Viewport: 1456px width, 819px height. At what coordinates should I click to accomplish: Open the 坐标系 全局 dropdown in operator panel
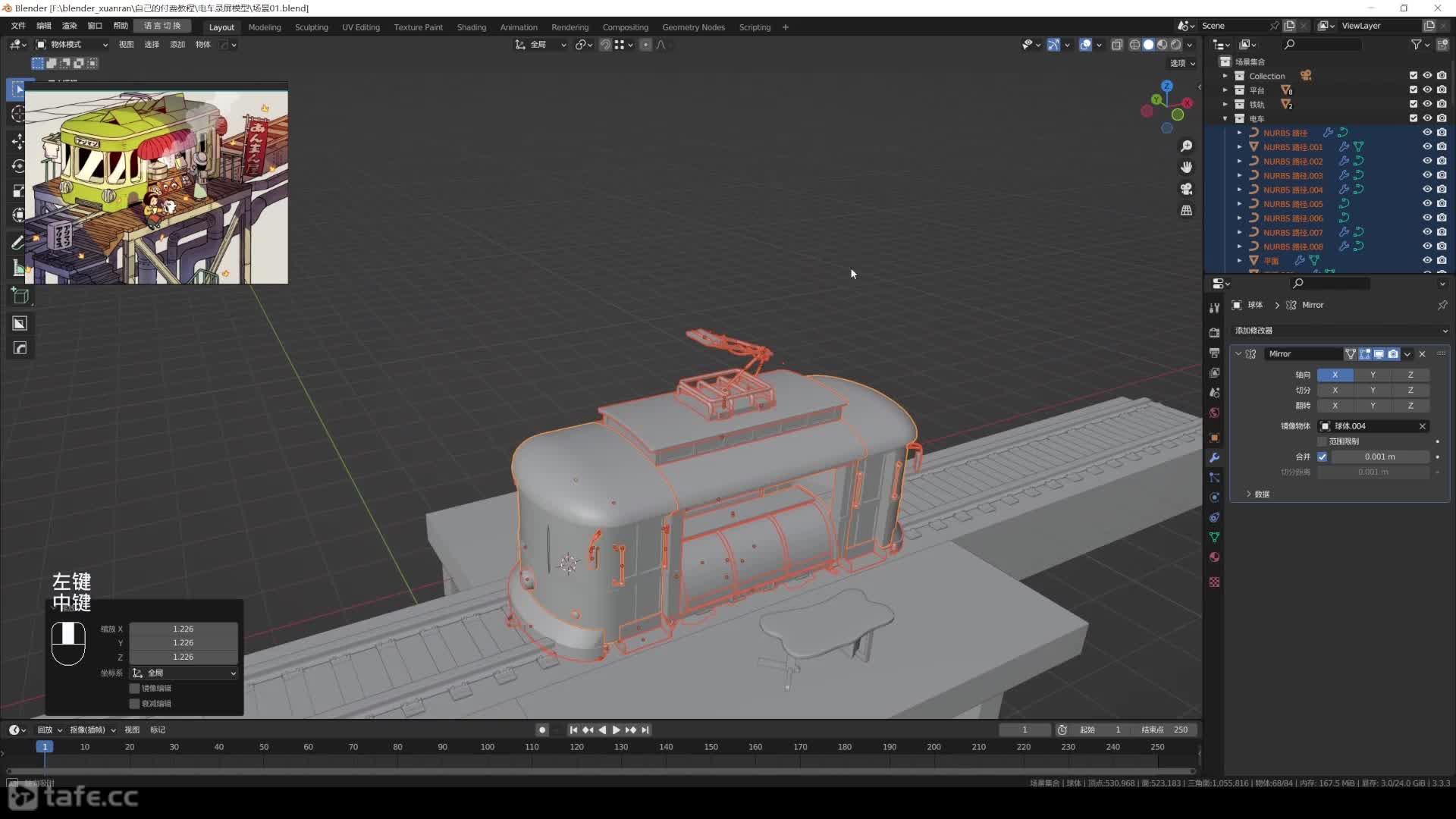point(184,673)
